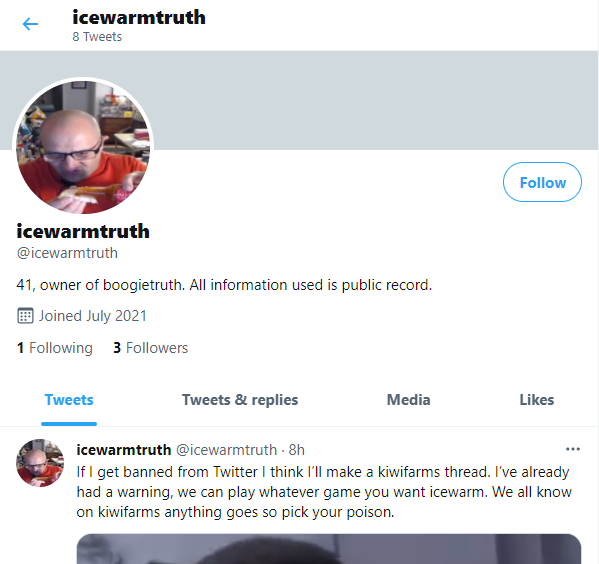
Task: Open the tweet's 8h timestamp link
Action: click(296, 450)
